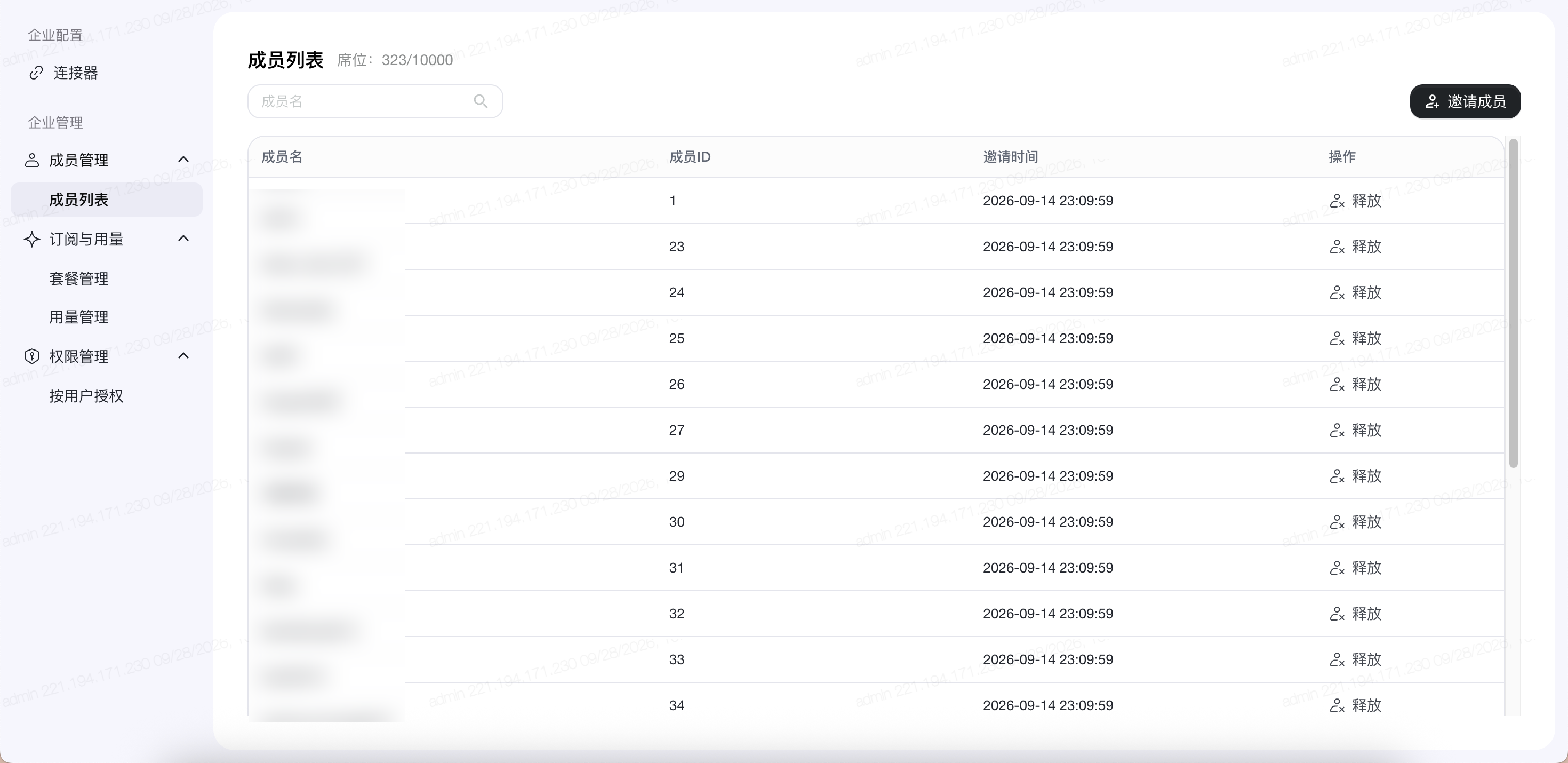1568x763 pixels.
Task: Click the 成员名 column header
Action: click(x=282, y=157)
